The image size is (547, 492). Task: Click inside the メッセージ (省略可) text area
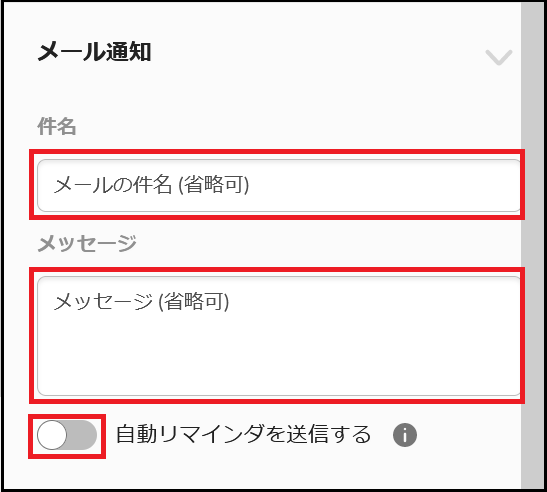278,336
